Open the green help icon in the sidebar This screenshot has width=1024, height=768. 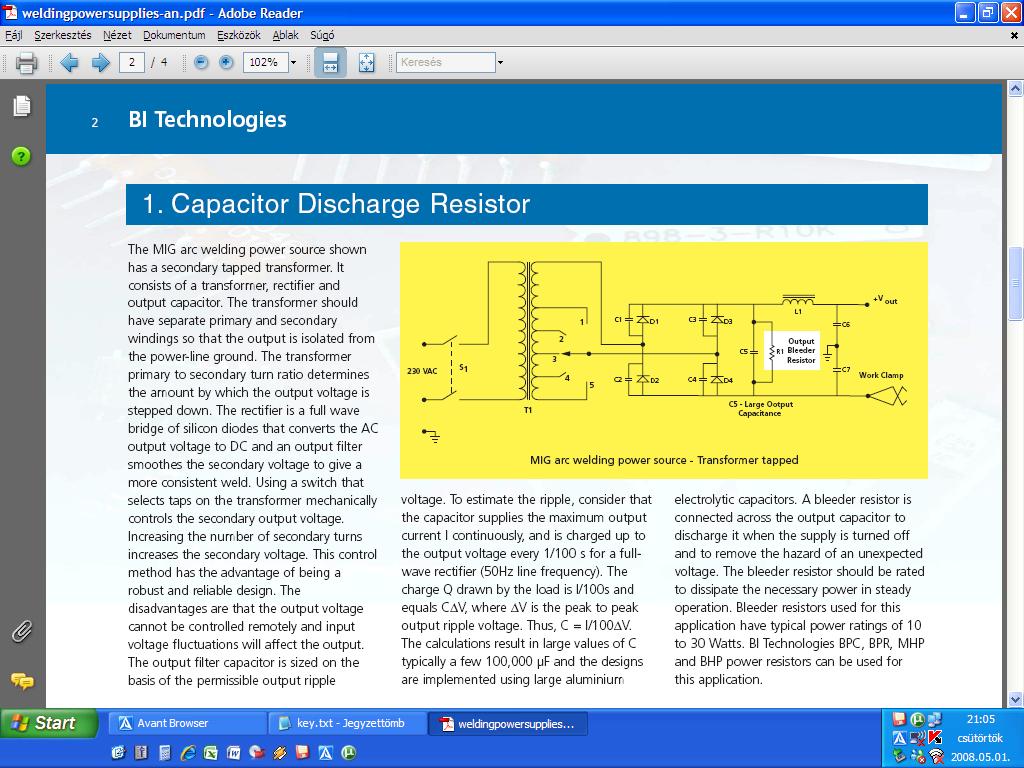tap(21, 156)
